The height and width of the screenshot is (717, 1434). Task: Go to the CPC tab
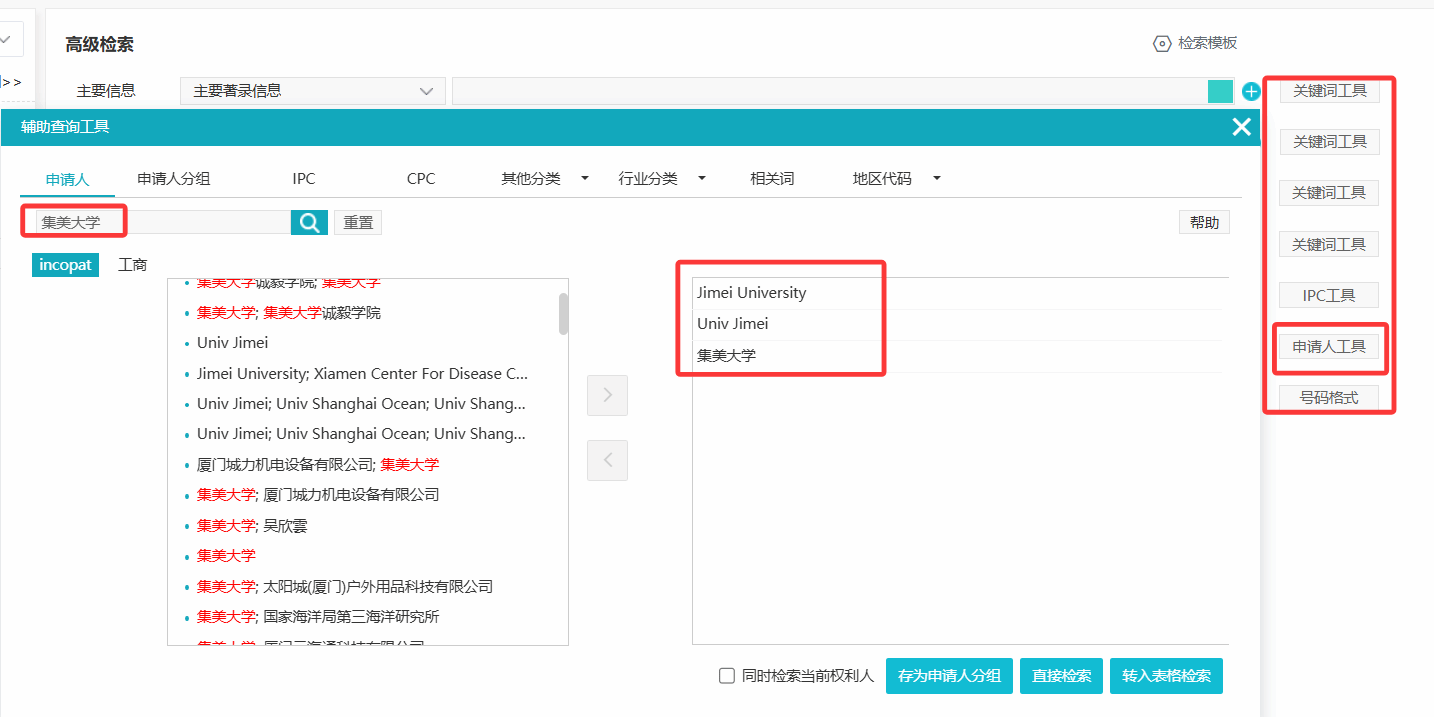pyautogui.click(x=421, y=179)
